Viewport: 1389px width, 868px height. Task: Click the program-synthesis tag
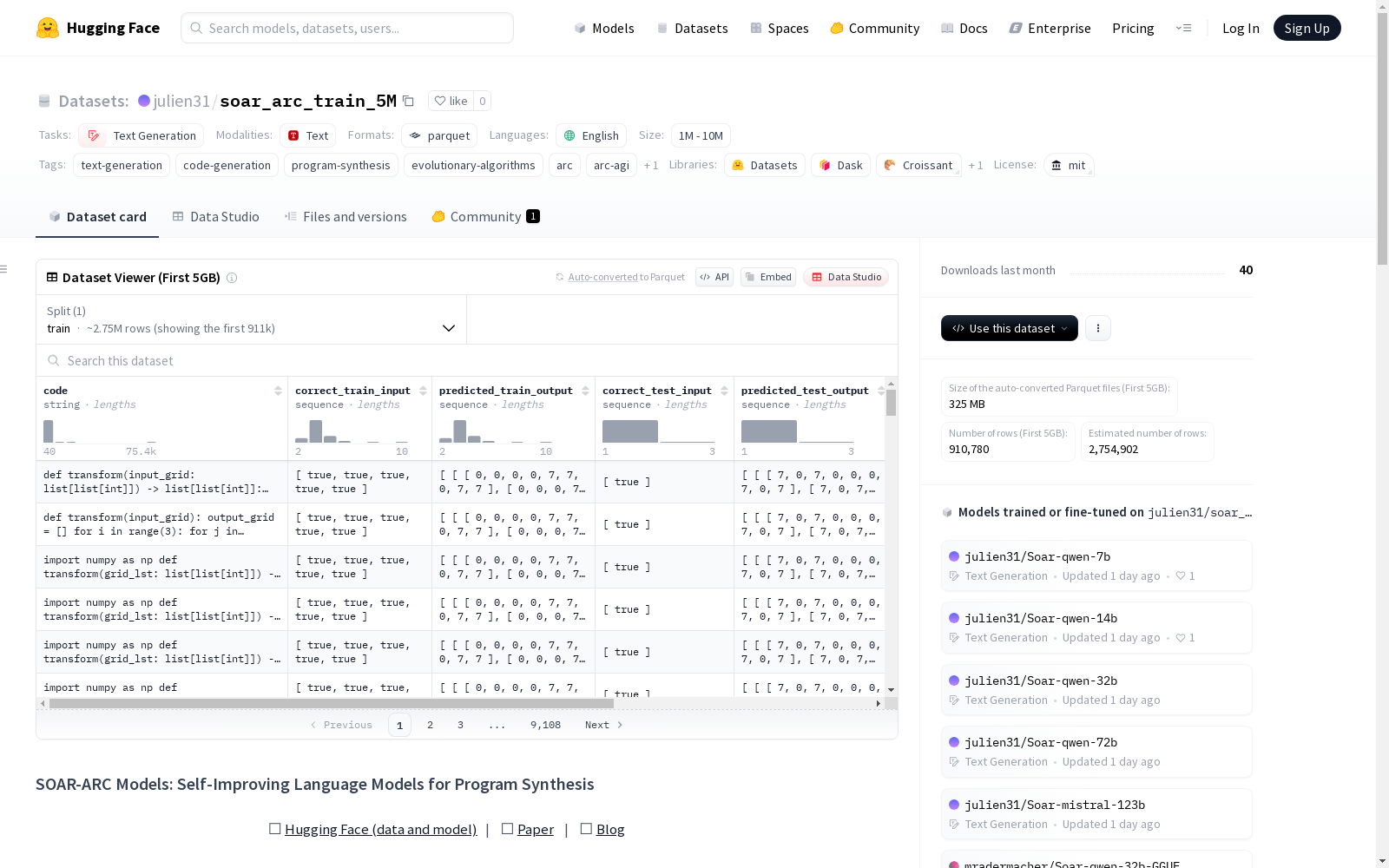341,165
